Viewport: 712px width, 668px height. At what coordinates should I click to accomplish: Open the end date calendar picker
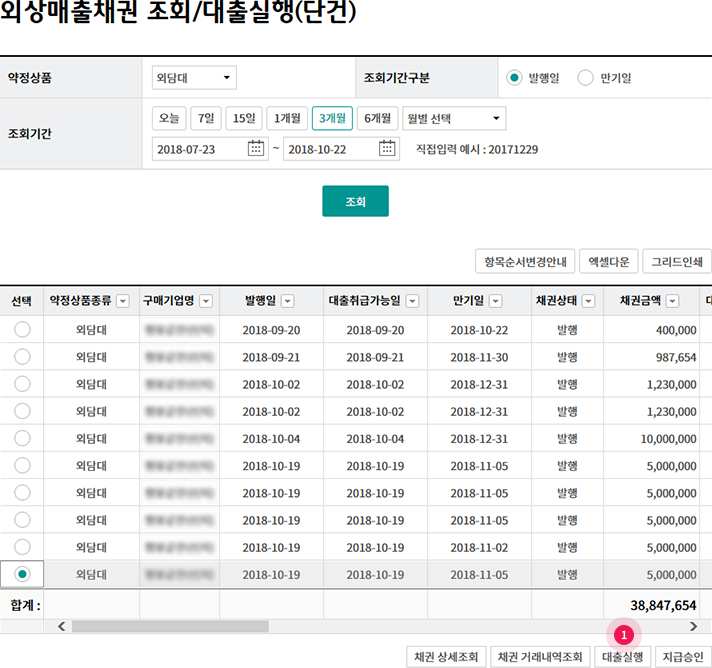click(388, 149)
